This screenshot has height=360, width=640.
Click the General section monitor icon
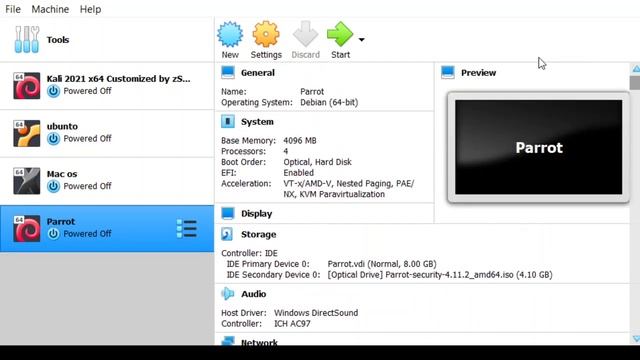point(228,73)
